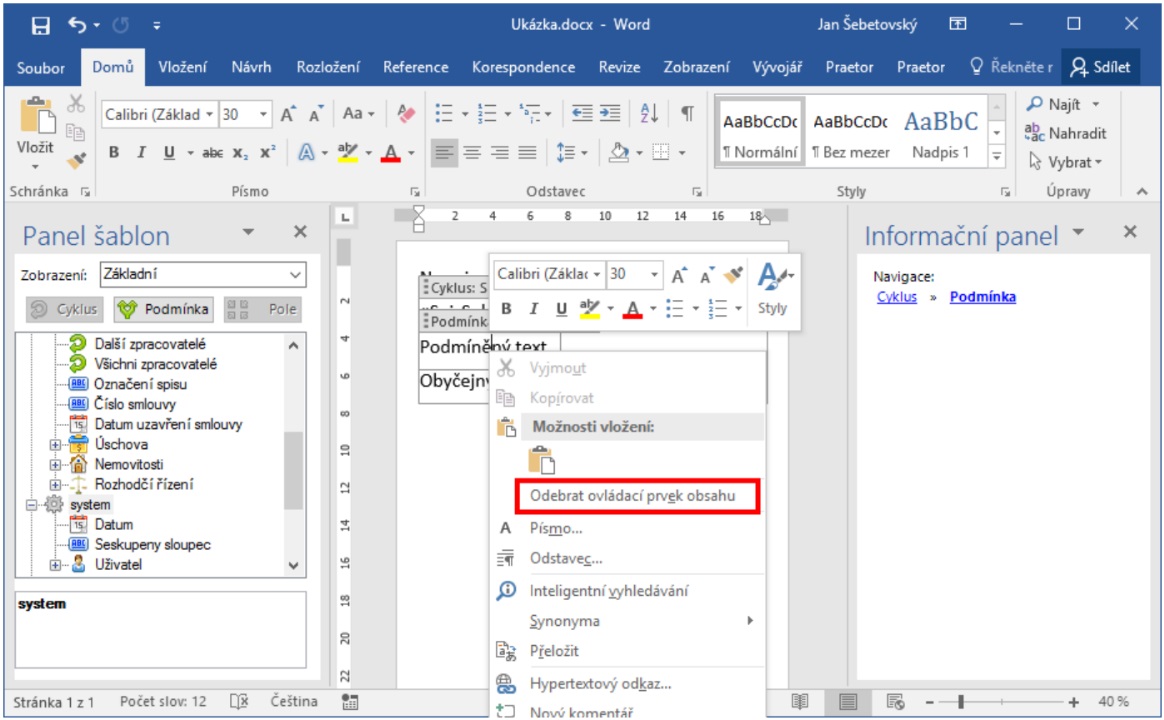Switch to the Vložení ribbon tab
The height and width of the screenshot is (720, 1164).
(183, 67)
